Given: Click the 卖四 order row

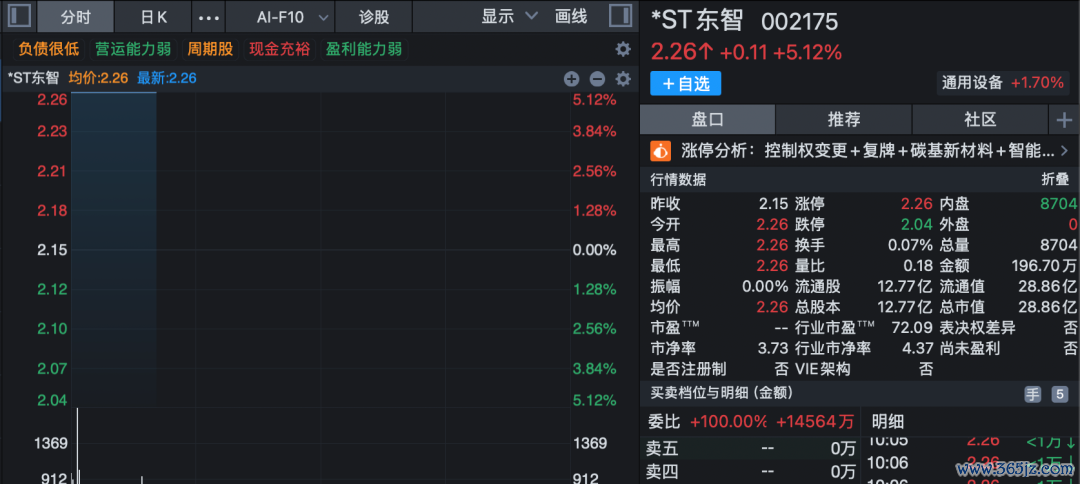Looking at the screenshot, I should (750, 472).
